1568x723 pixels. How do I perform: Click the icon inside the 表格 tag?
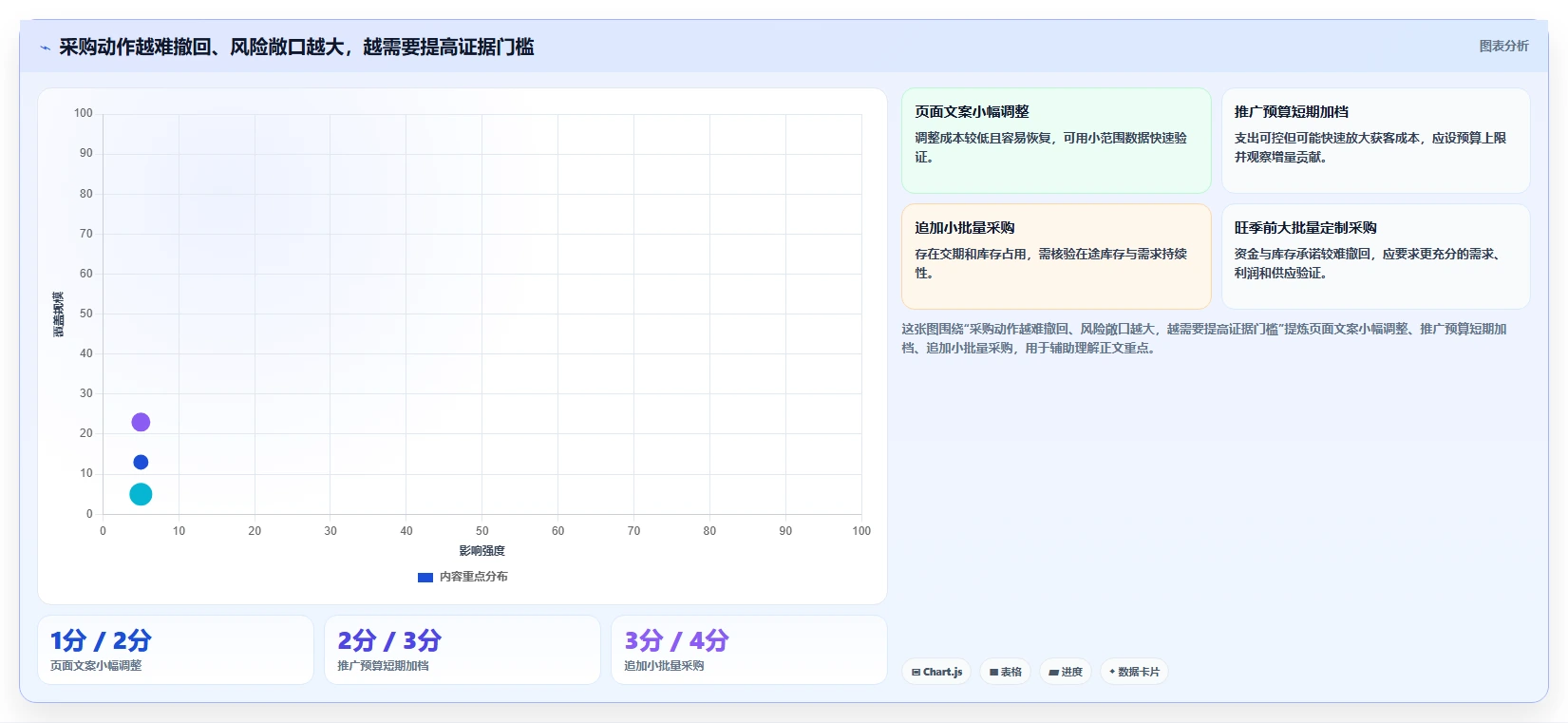(993, 672)
